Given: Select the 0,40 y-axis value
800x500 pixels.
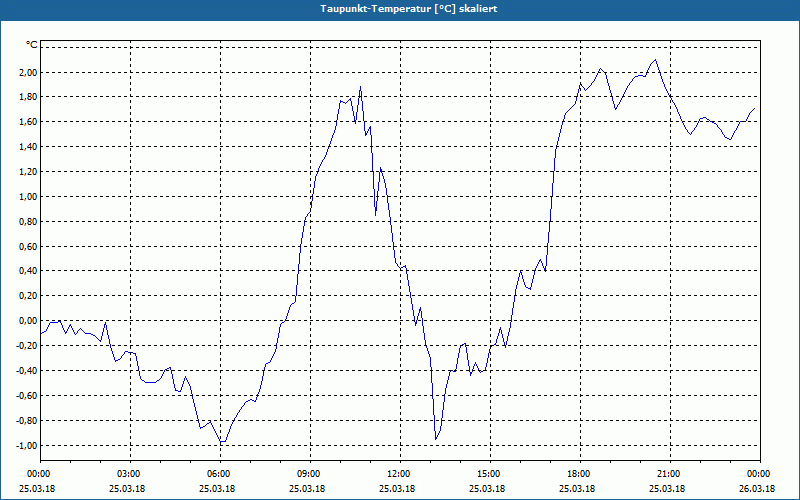Looking at the screenshot, I should coord(29,271).
